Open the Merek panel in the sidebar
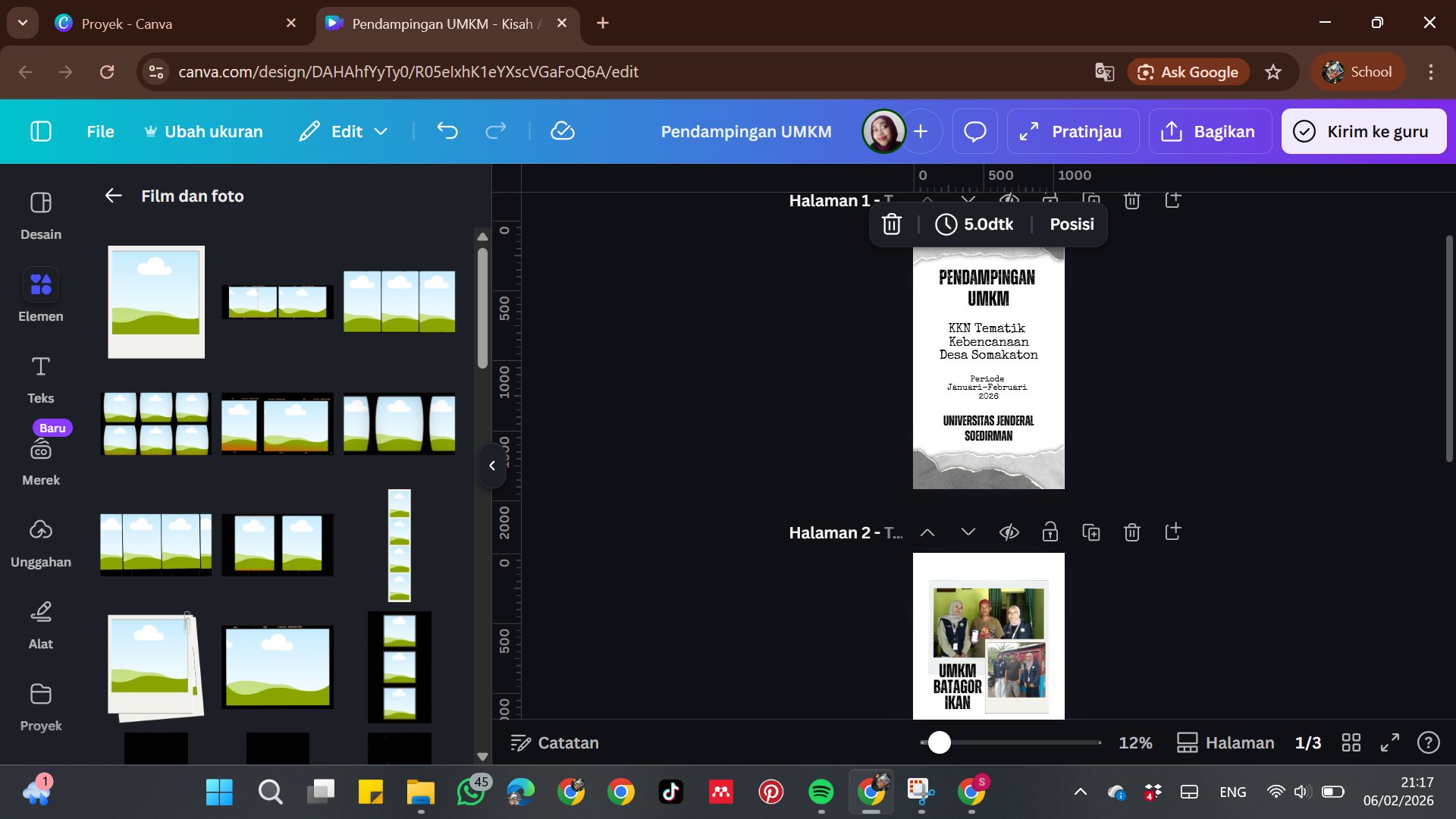This screenshot has width=1456, height=819. [x=42, y=460]
